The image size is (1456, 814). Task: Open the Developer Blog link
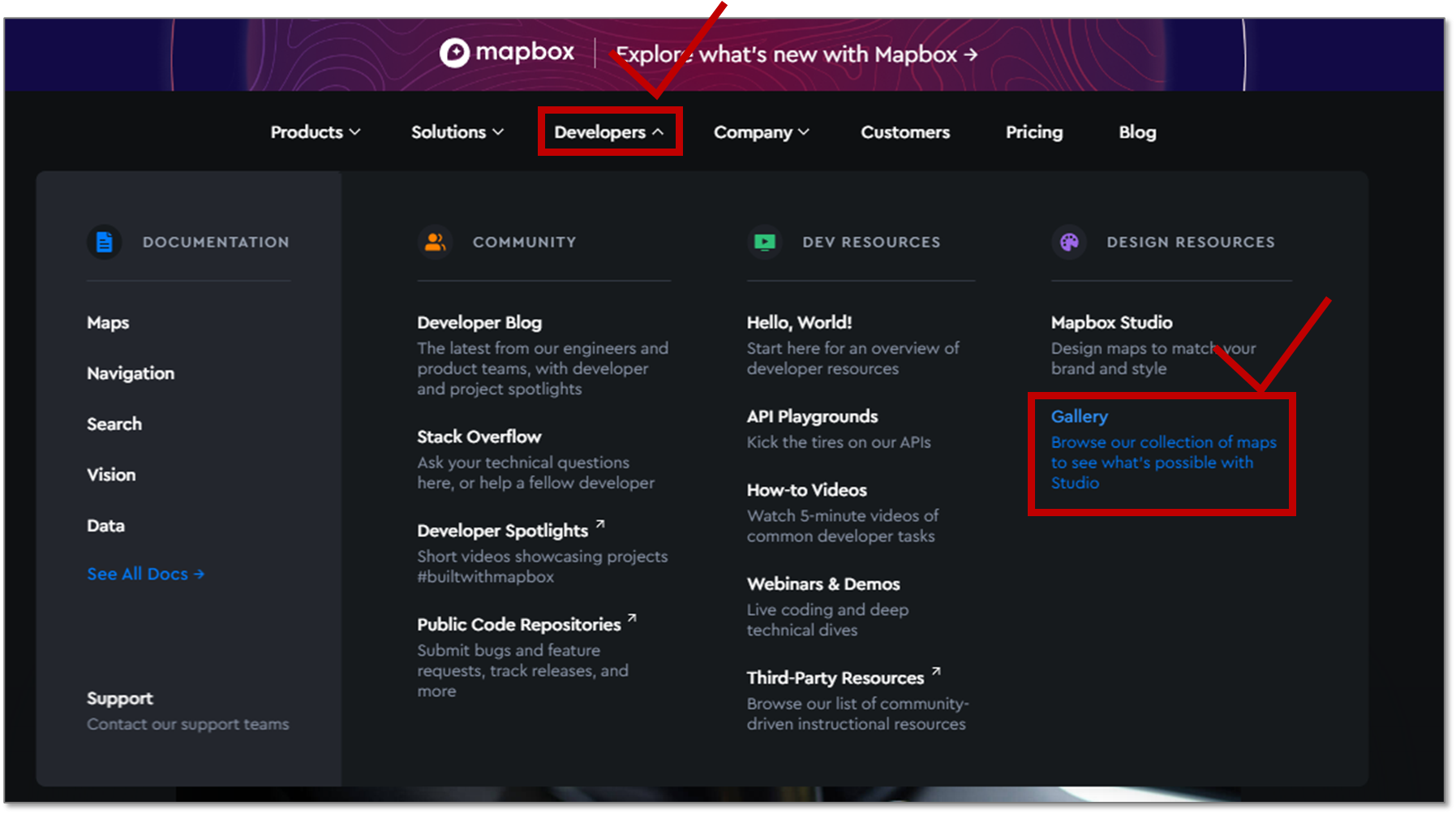coord(479,322)
